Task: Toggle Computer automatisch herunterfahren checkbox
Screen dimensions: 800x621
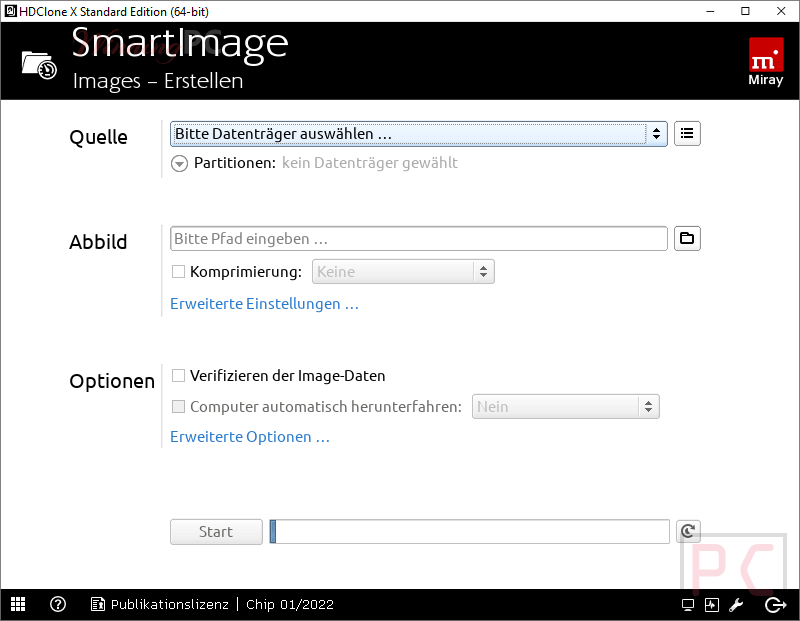Action: click(178, 406)
